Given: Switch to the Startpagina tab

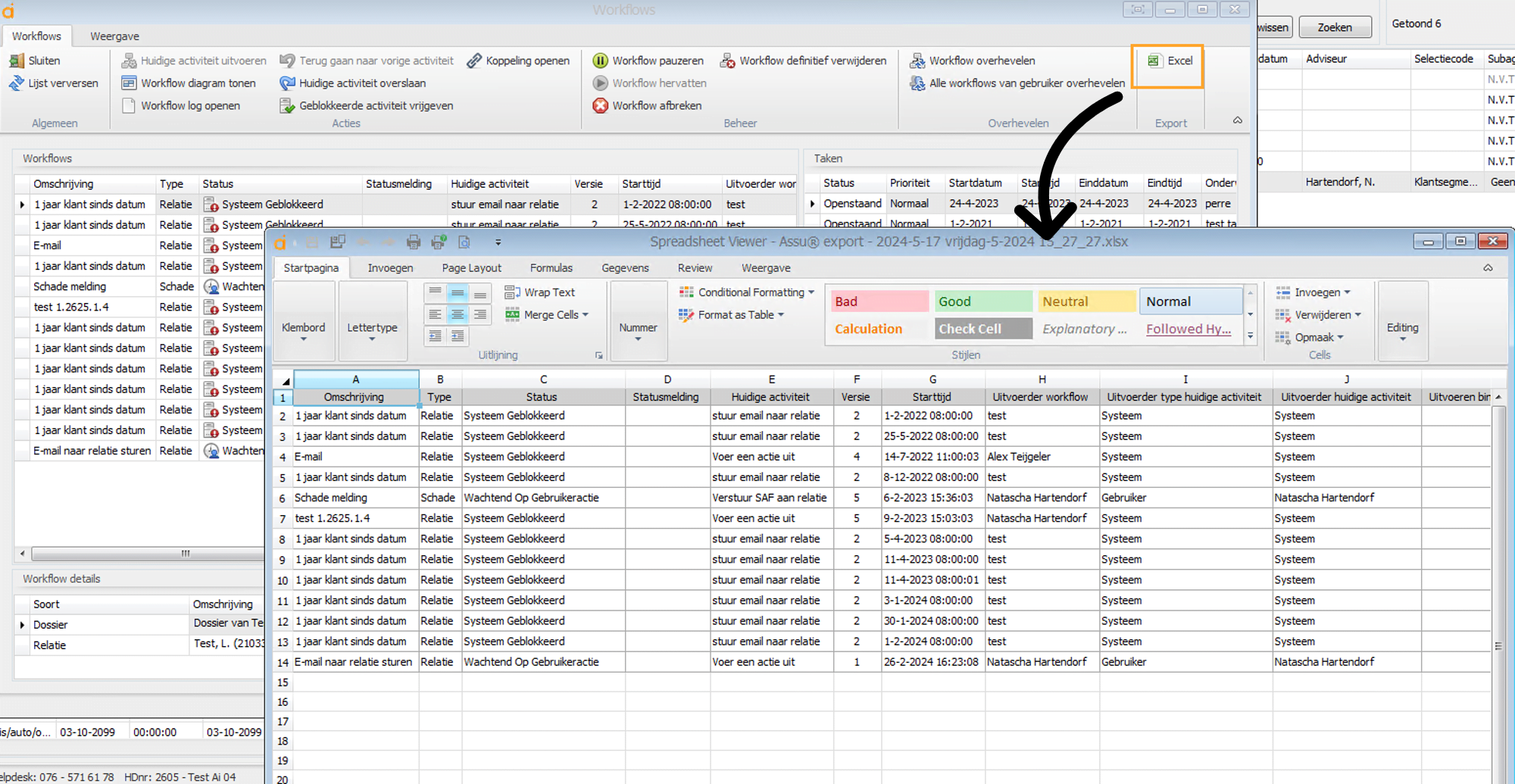Looking at the screenshot, I should coord(311,268).
